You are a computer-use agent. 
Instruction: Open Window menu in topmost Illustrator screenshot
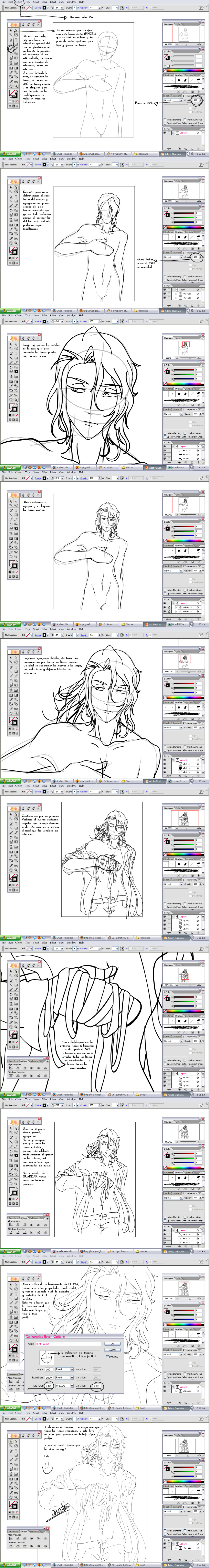[71, 2]
